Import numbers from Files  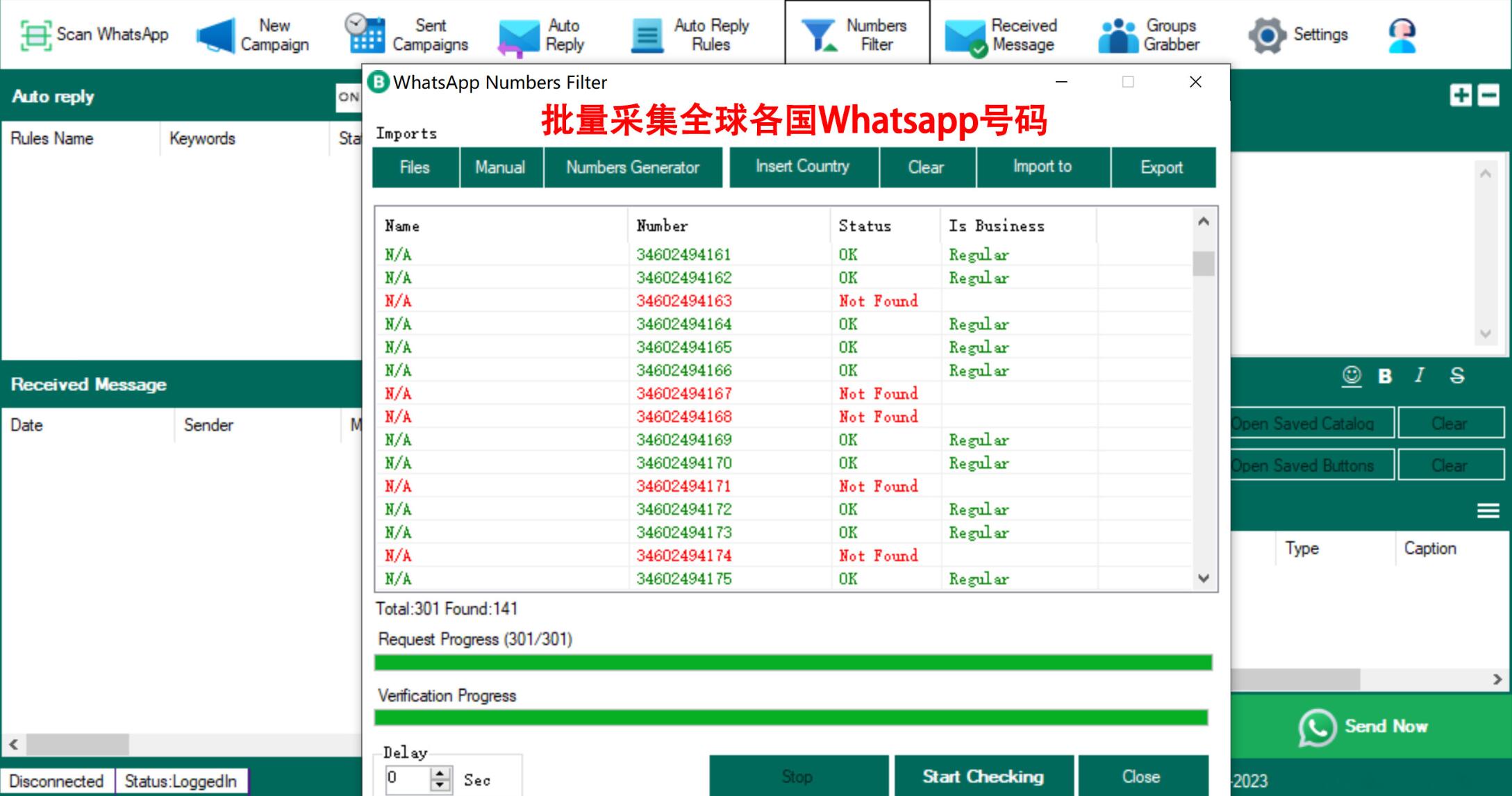[x=415, y=167]
